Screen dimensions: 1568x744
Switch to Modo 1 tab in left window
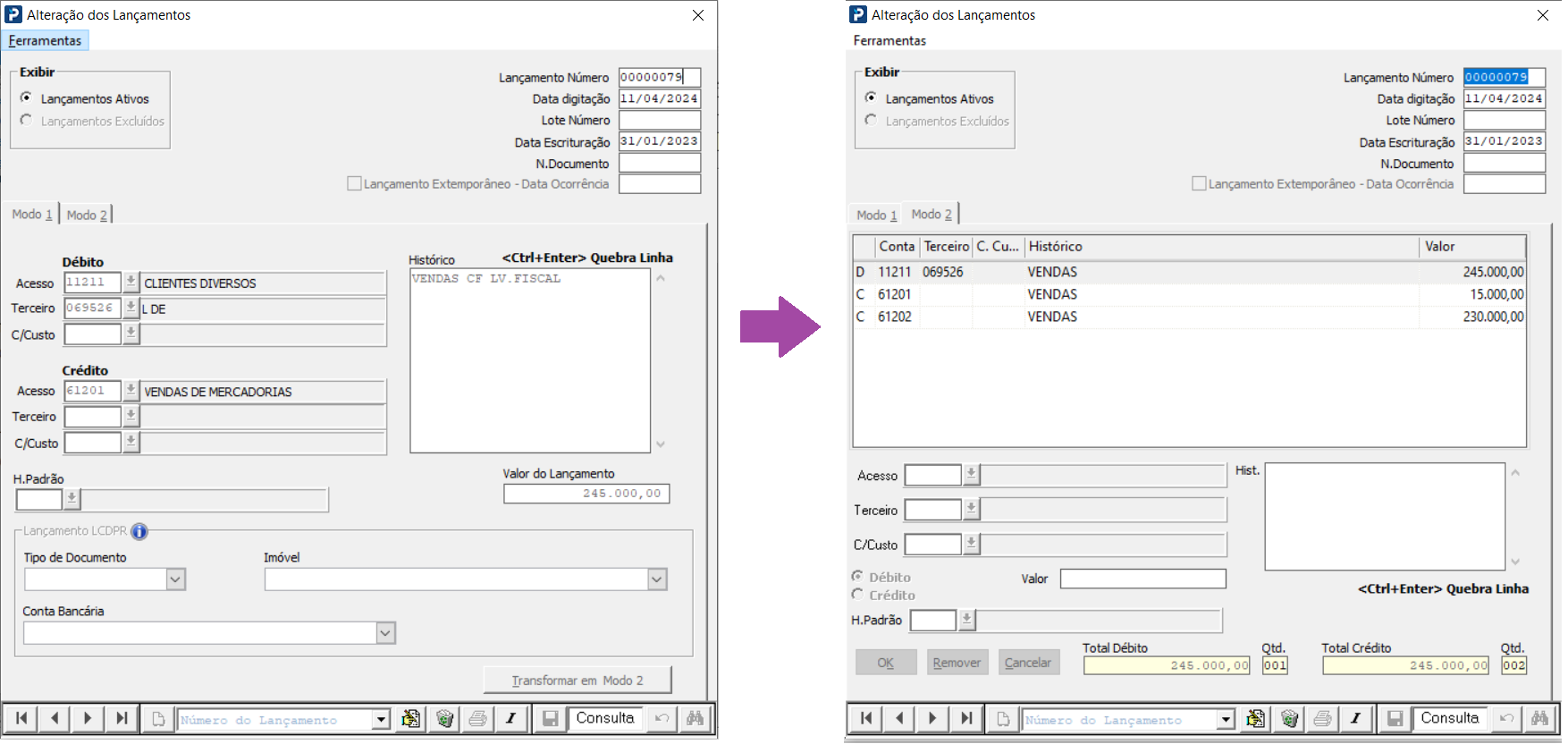(x=32, y=215)
